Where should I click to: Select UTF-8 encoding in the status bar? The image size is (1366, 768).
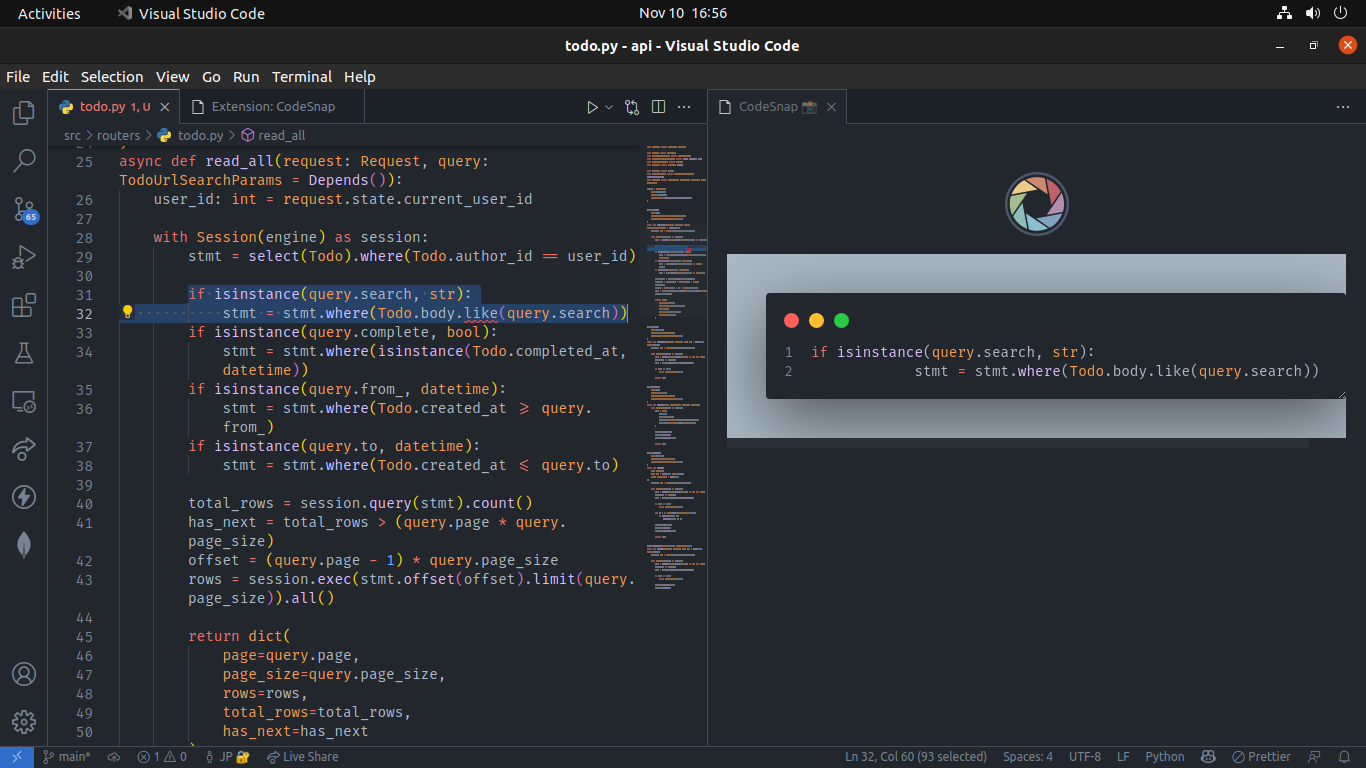pos(1086,757)
